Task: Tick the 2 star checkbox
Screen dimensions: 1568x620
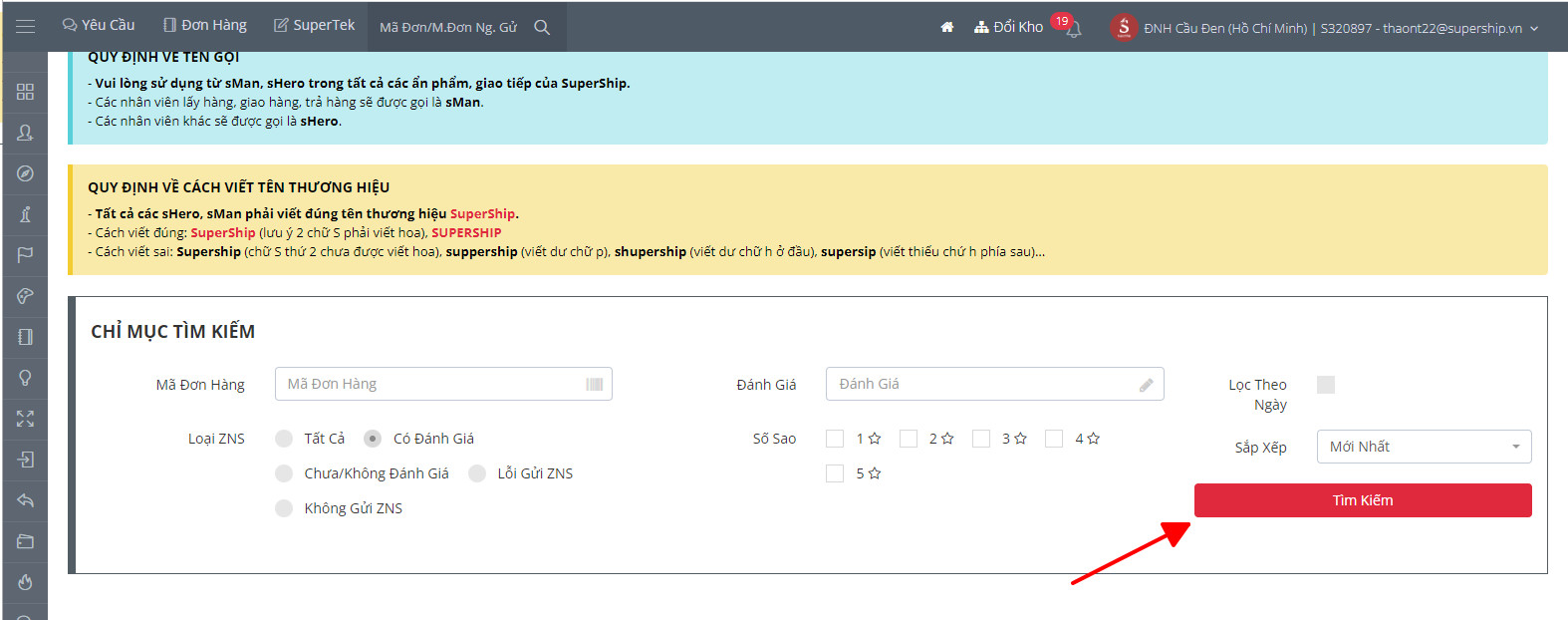Action: 909,439
